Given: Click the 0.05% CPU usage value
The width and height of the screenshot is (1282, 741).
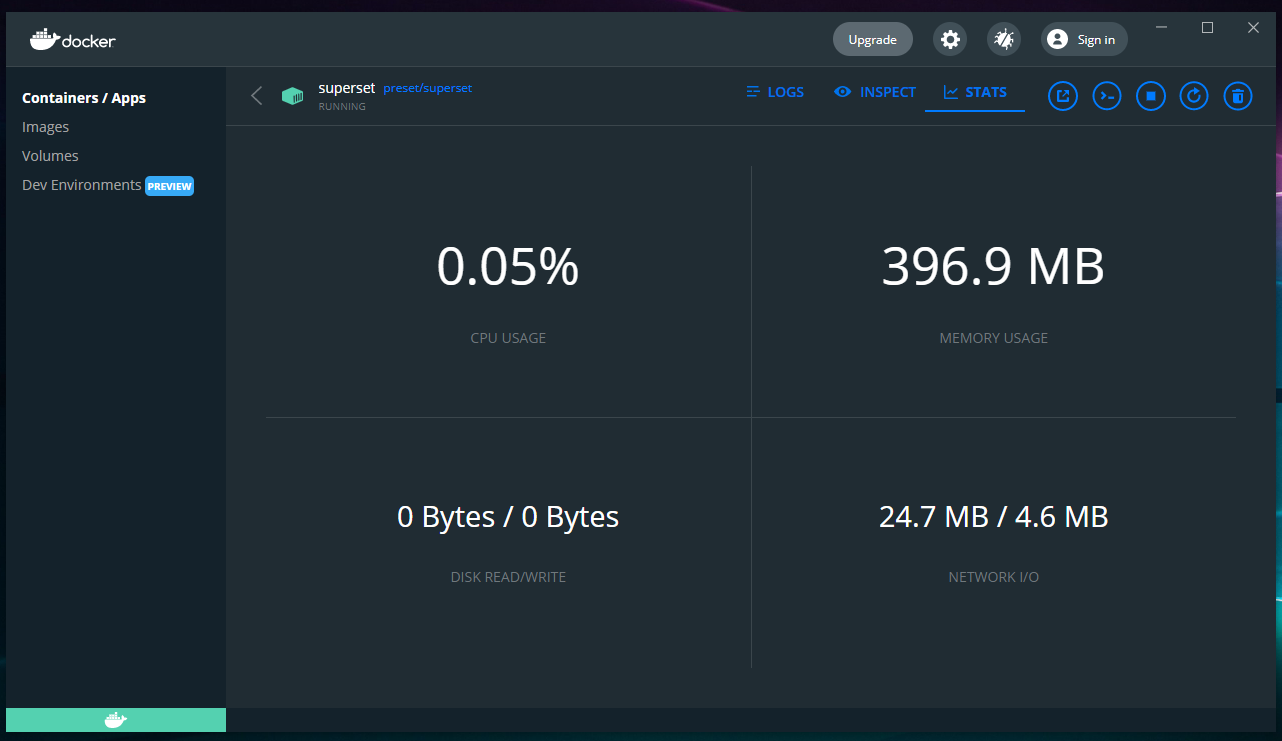Looking at the screenshot, I should click(508, 267).
